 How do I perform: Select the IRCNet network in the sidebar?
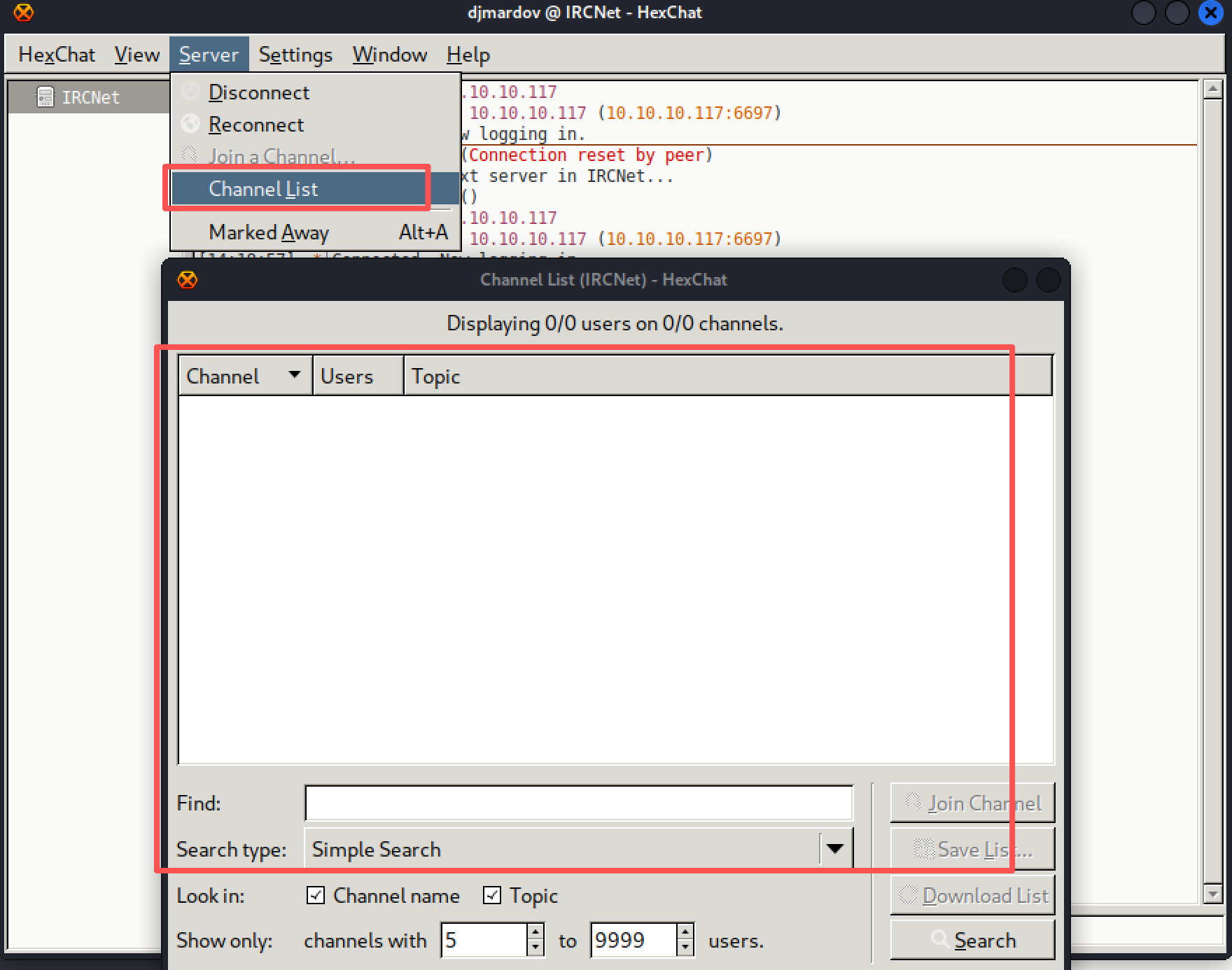click(90, 97)
